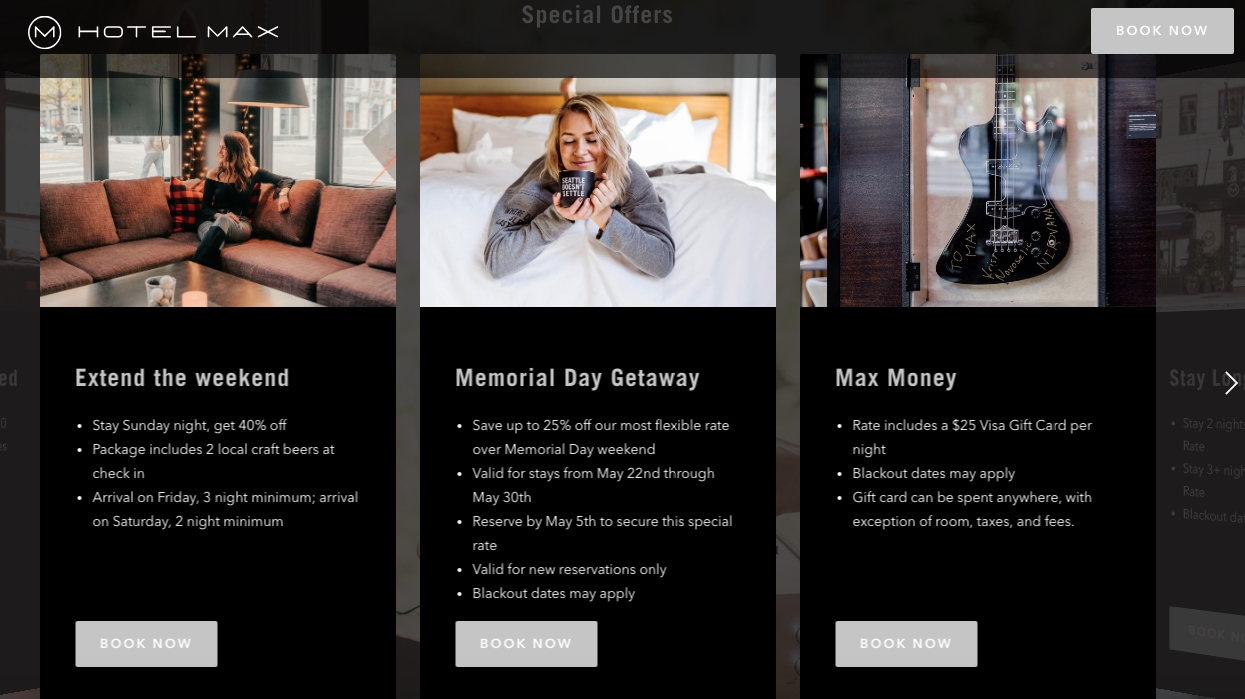The image size is (1245, 699).
Task: Click the faded Book Now button on the right card
Action: click(1207, 631)
